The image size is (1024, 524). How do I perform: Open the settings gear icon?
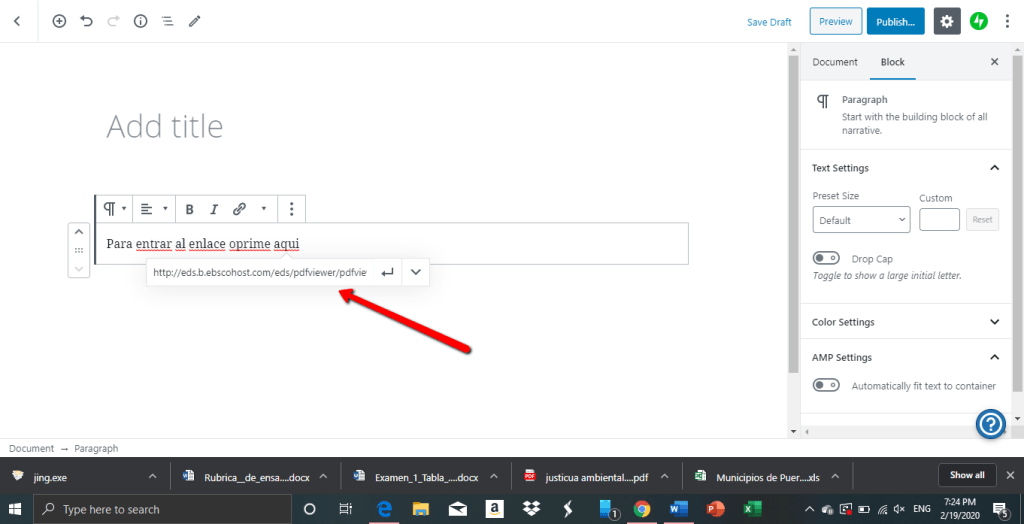[x=946, y=21]
